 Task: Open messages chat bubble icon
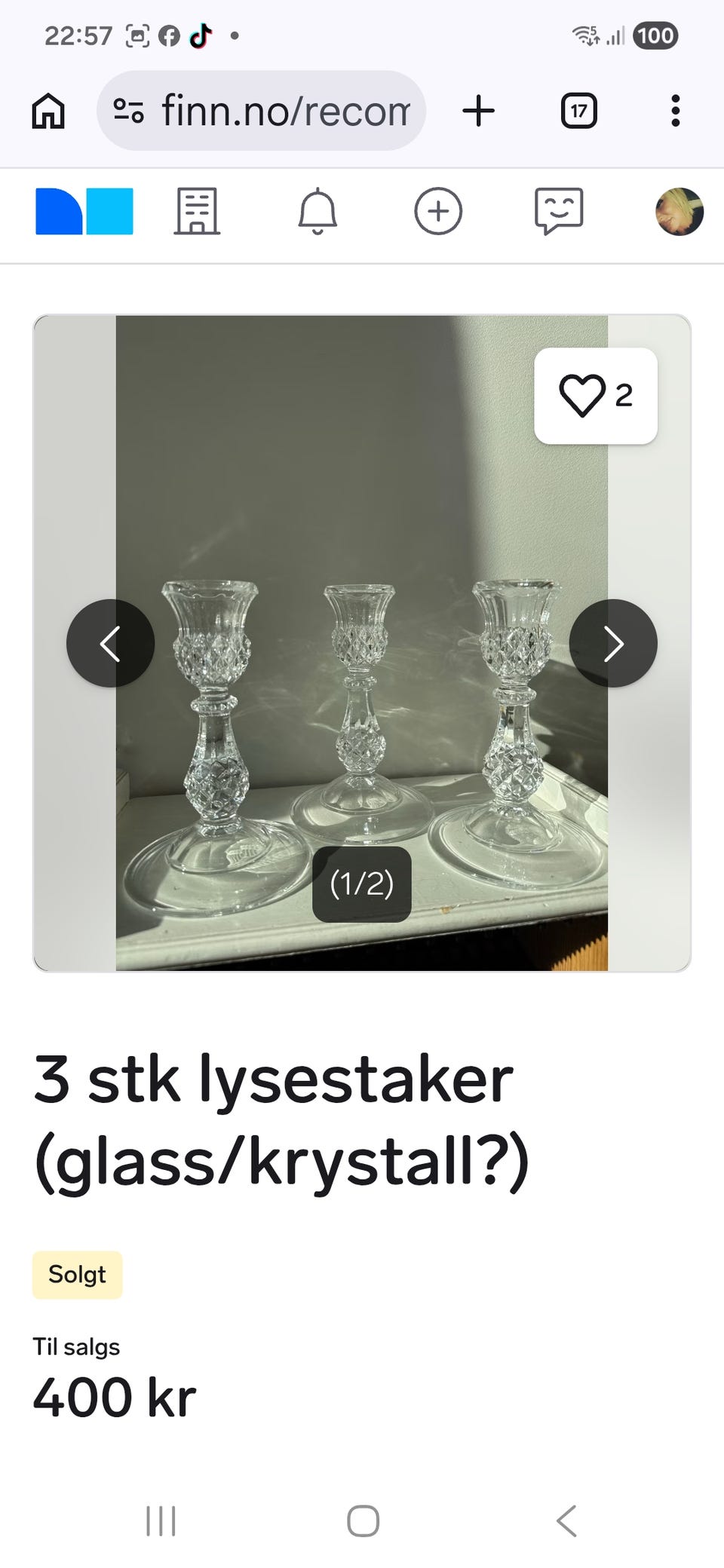click(559, 211)
